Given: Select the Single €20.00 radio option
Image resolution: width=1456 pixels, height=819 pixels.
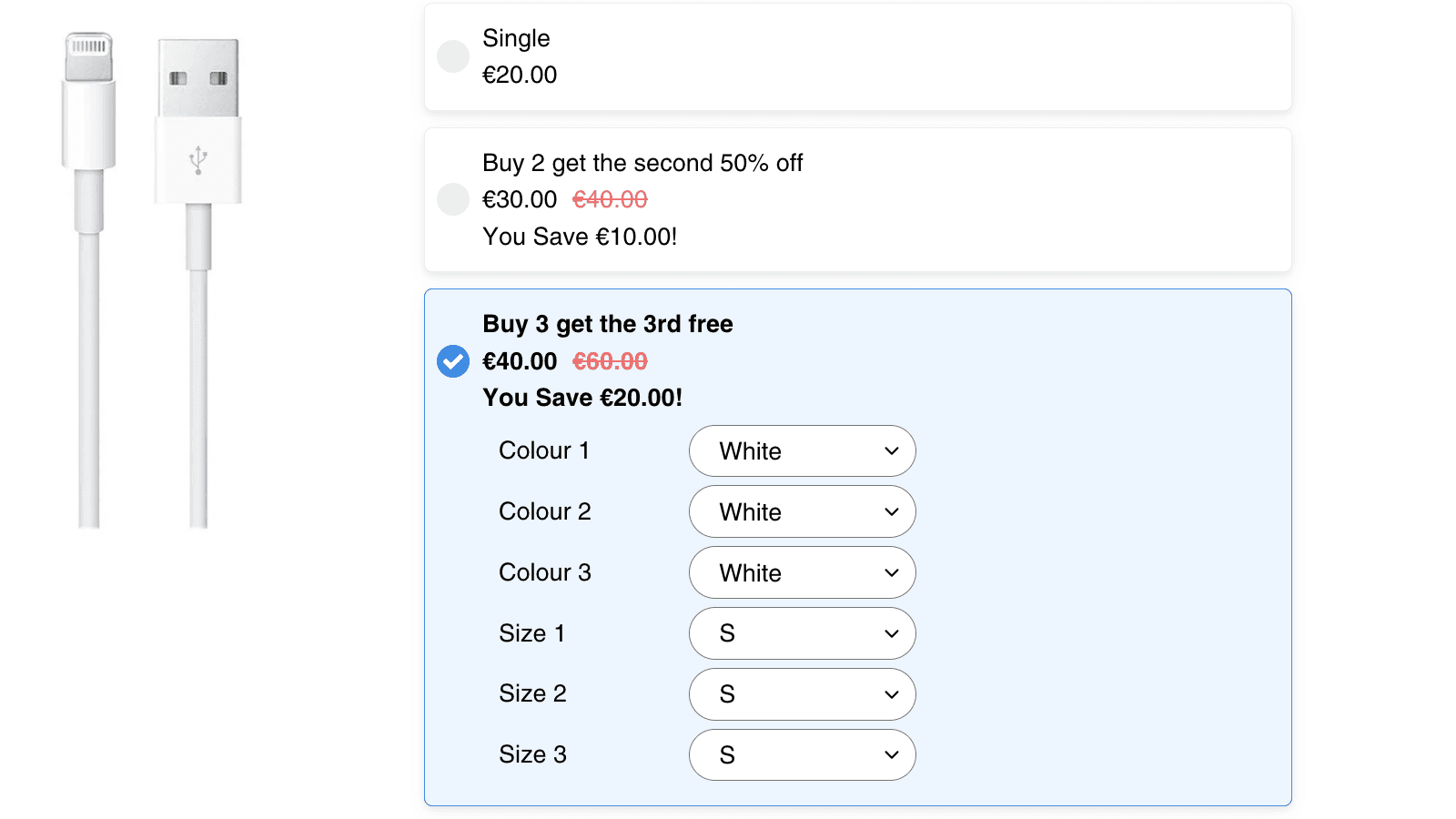Looking at the screenshot, I should 453,56.
